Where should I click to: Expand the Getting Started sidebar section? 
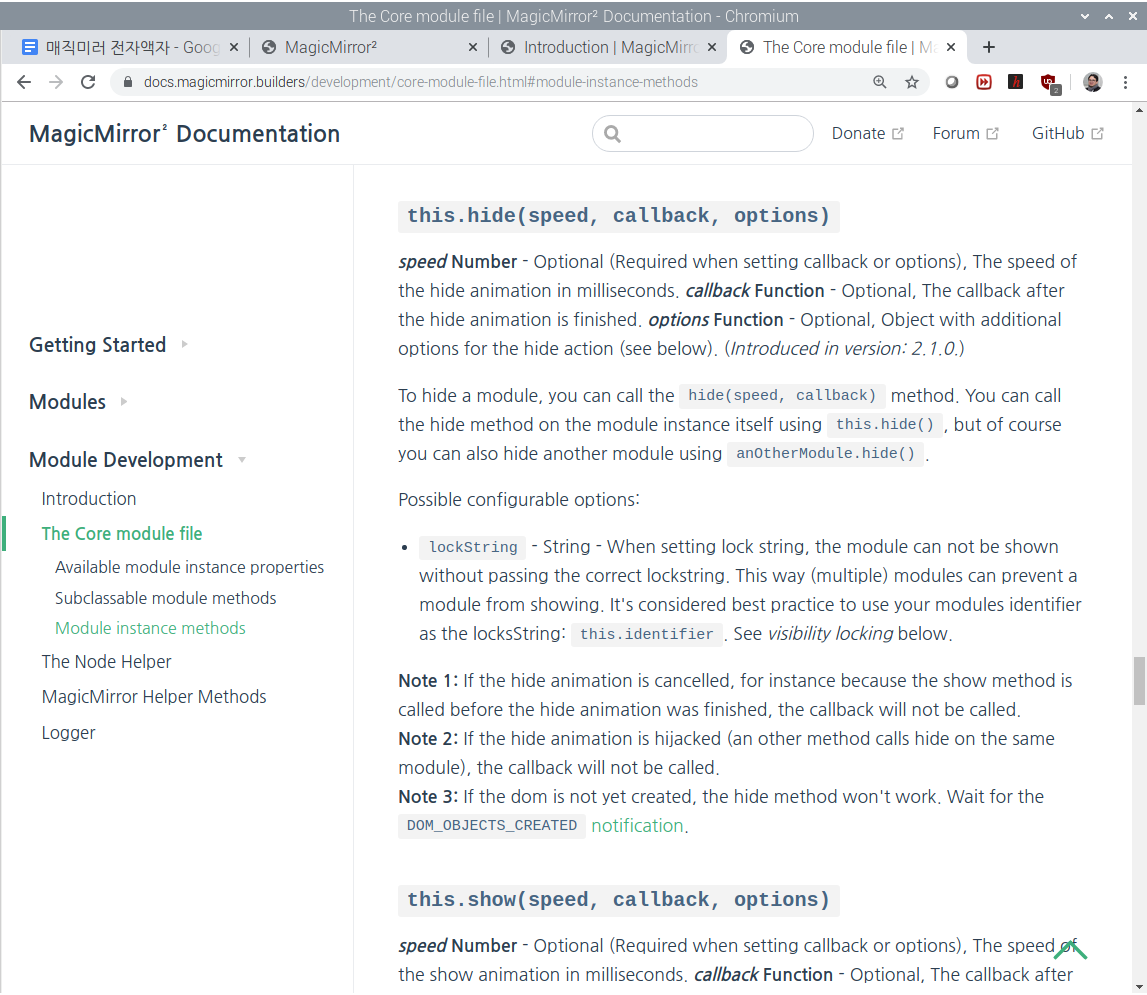(x=108, y=345)
